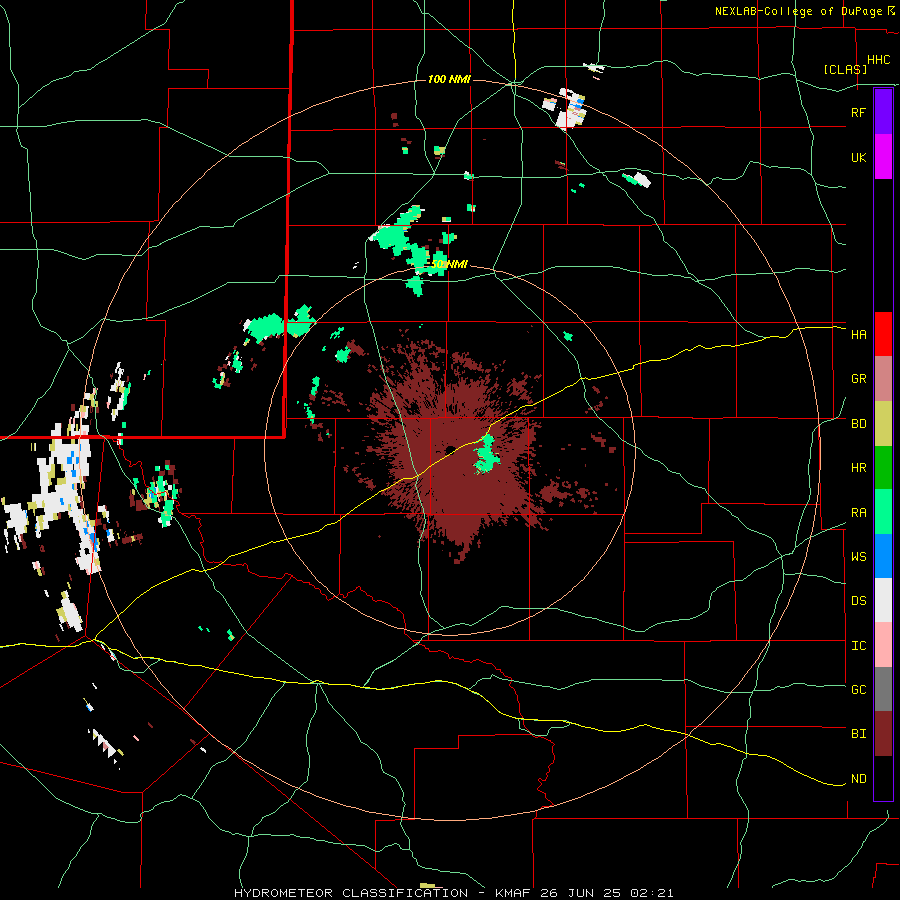Click the WS legend label
The image size is (900, 900).
point(858,557)
